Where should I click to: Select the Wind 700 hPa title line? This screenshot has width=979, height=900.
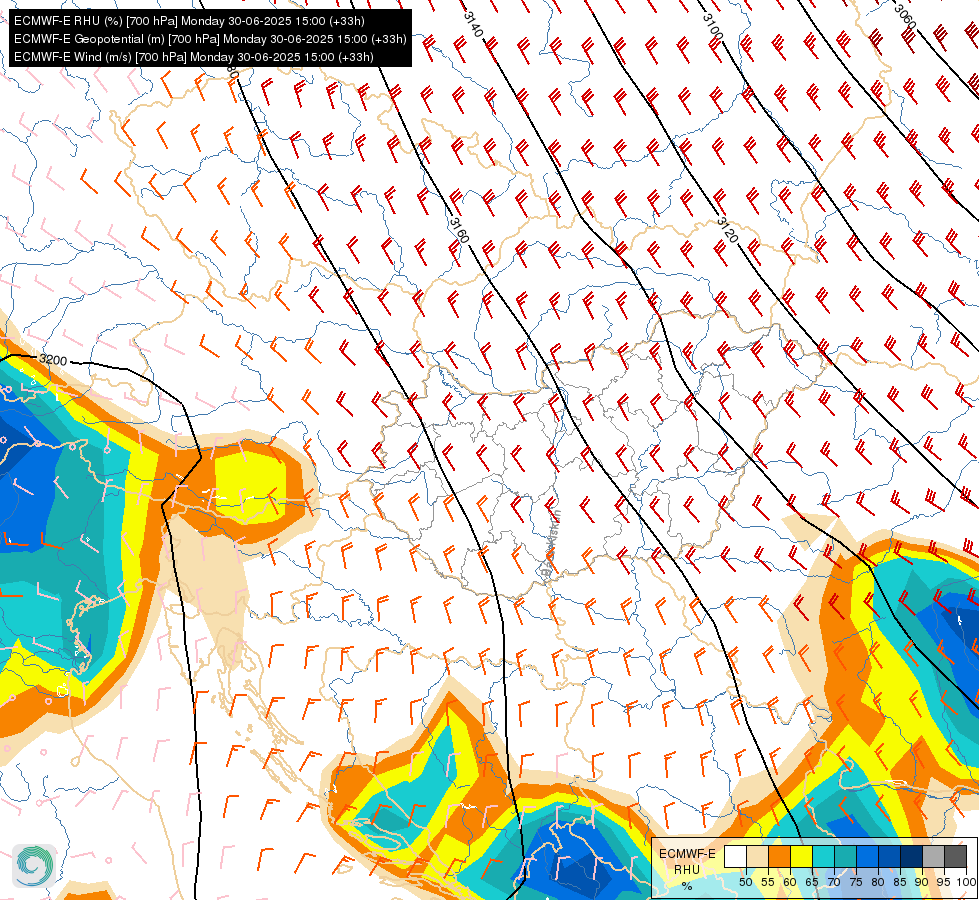pyautogui.click(x=194, y=57)
